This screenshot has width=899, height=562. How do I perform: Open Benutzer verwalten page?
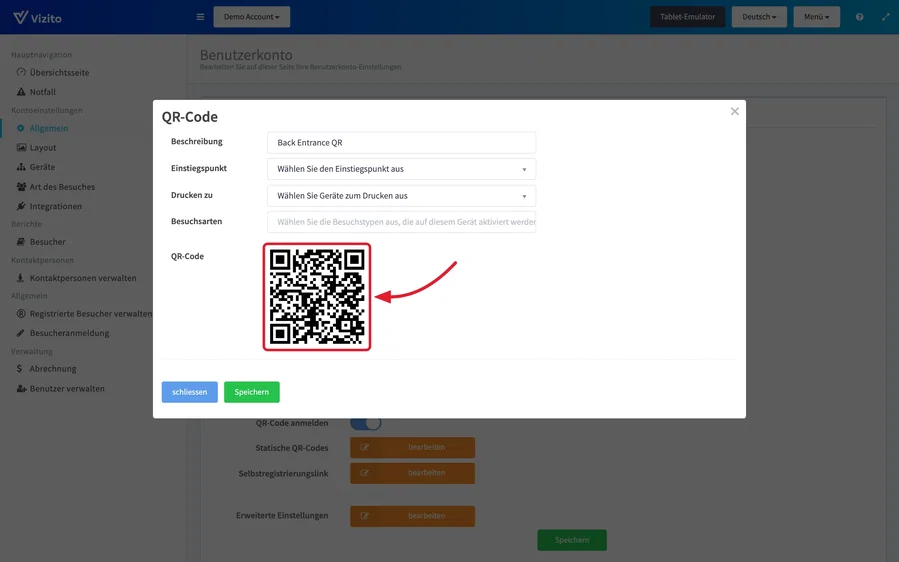67,388
